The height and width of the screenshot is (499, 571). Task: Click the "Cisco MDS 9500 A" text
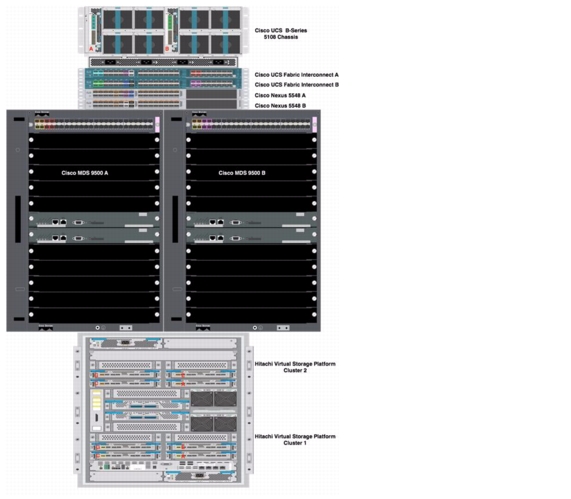85,173
